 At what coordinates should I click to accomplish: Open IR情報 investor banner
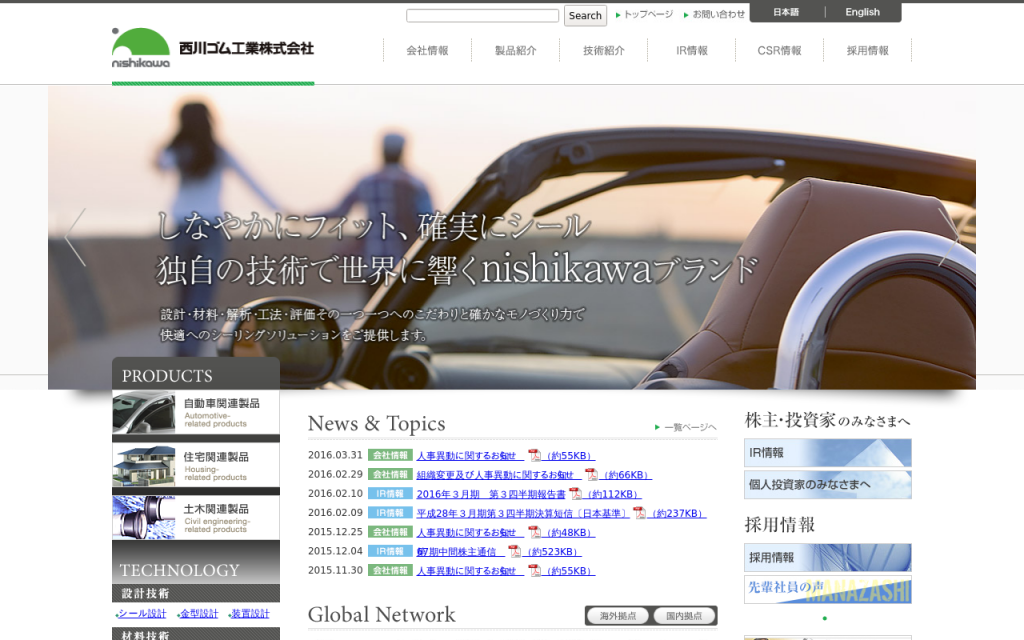click(827, 453)
